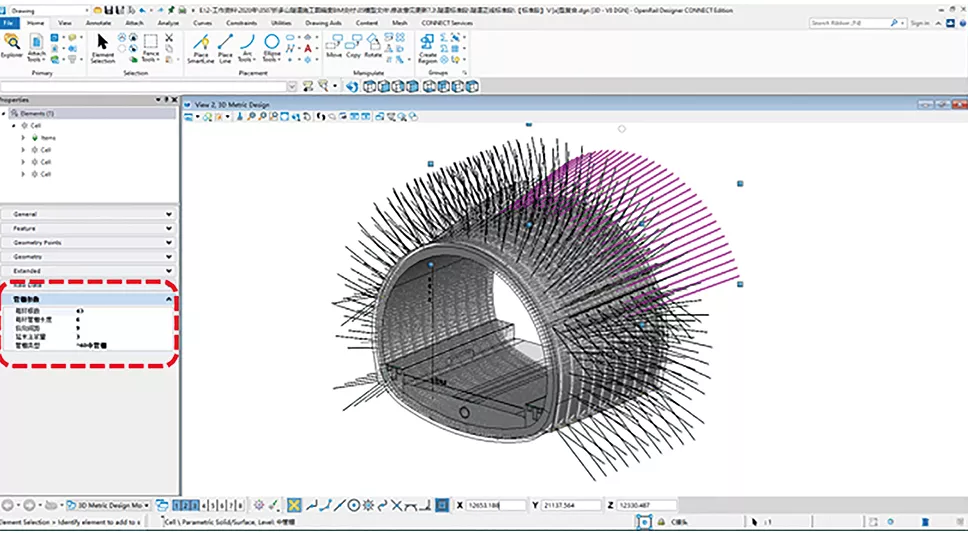Click the X coordinate input field
The height and width of the screenshot is (533, 968).
coord(496,505)
